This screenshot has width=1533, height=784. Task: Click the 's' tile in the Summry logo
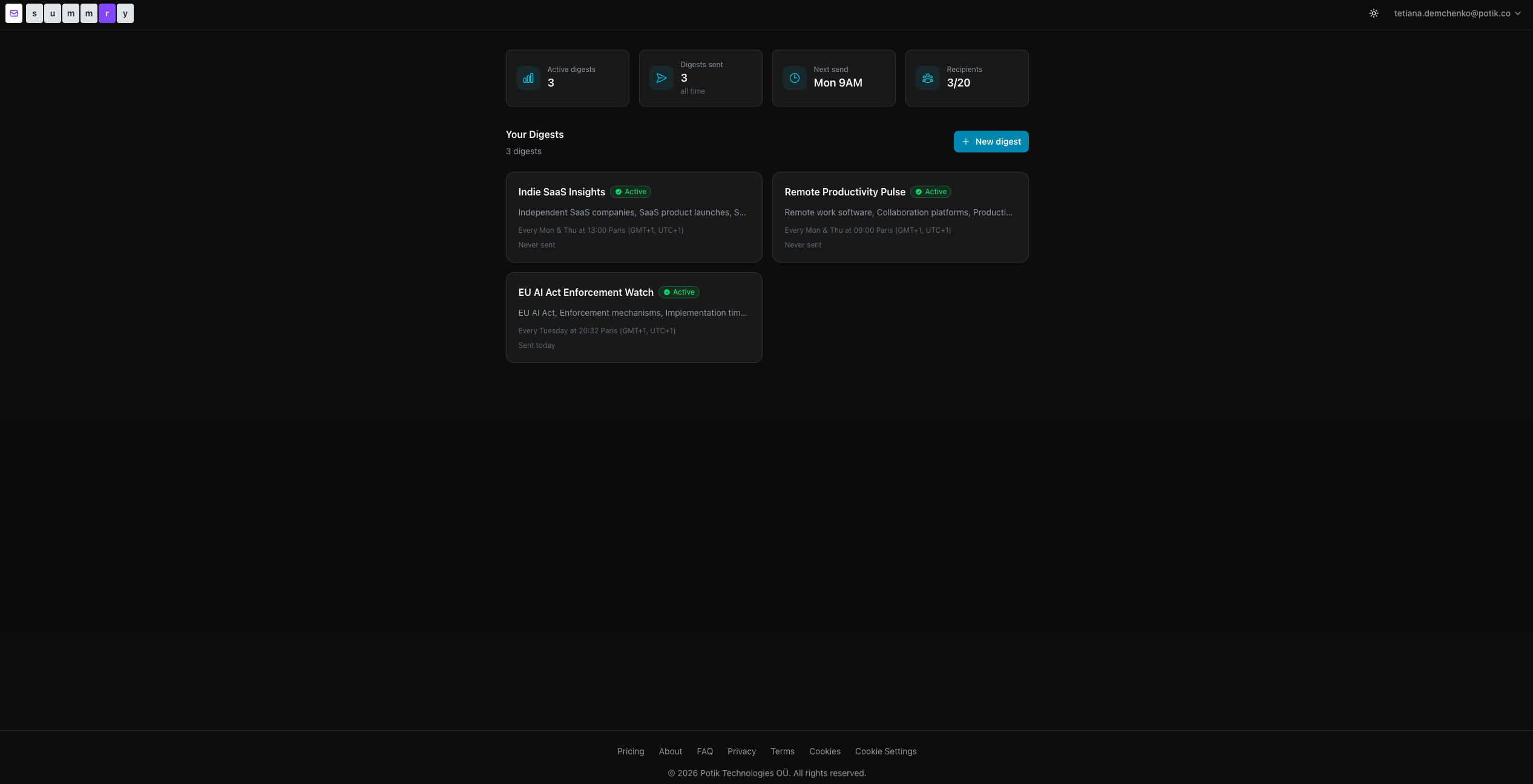click(34, 13)
